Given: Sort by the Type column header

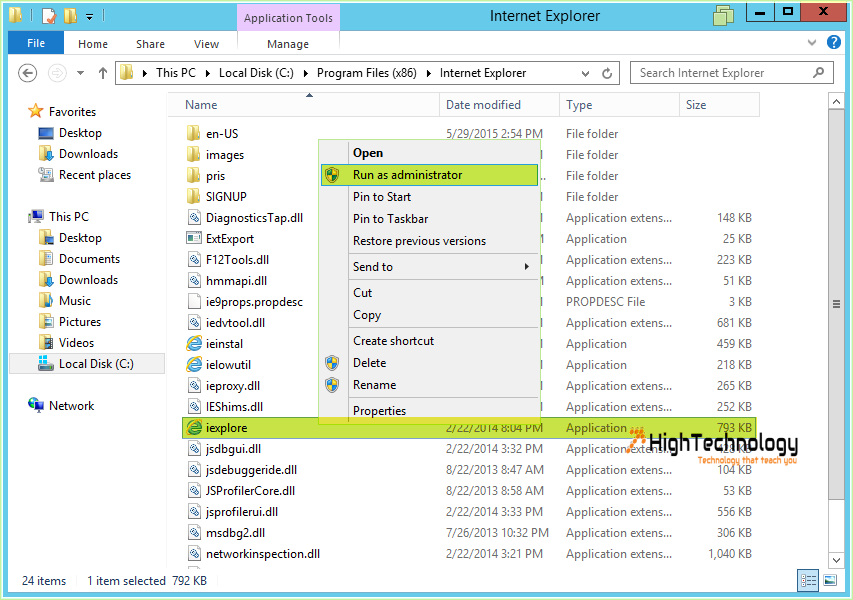Looking at the screenshot, I should coord(619,105).
